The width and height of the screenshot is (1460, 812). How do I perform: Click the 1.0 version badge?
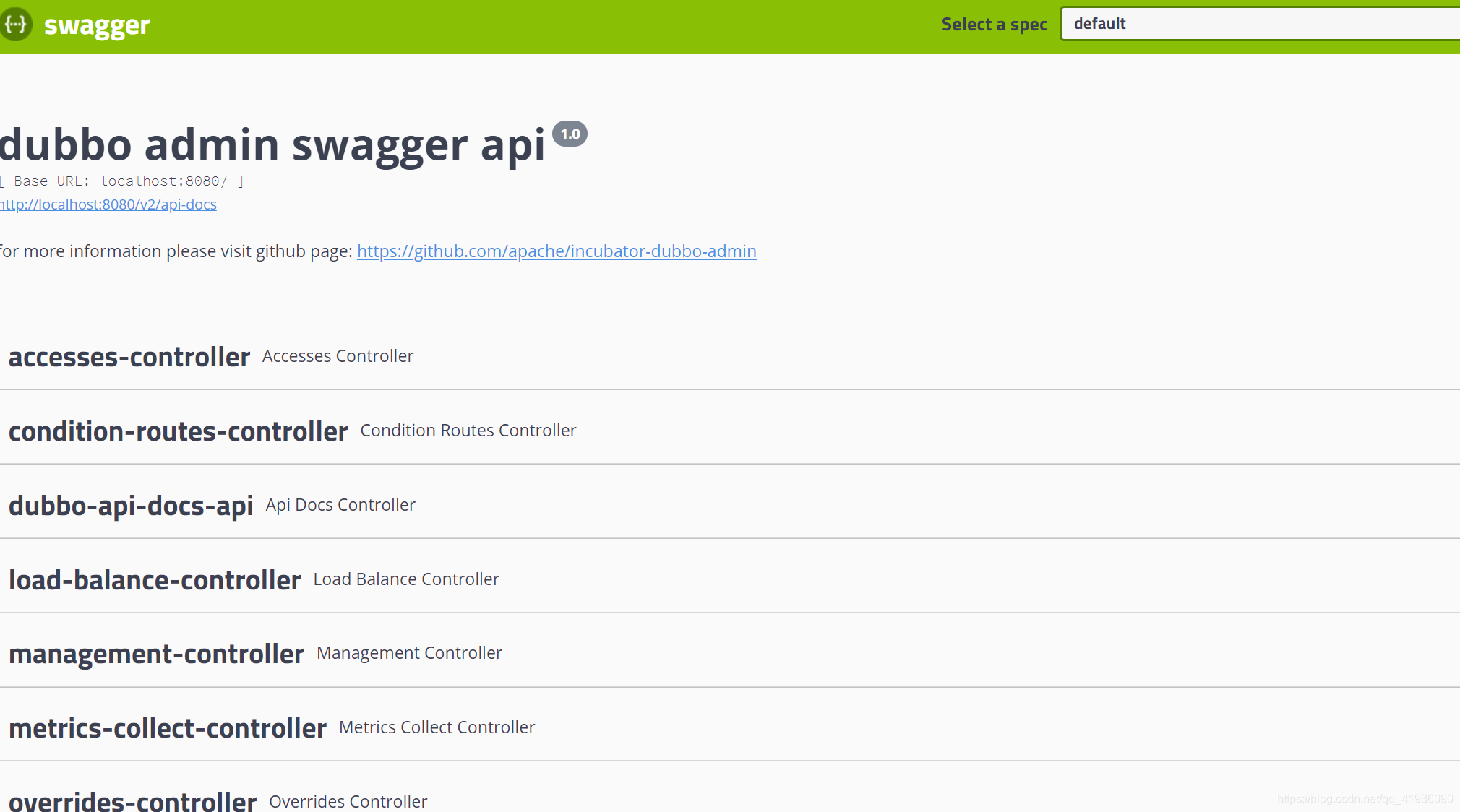pos(570,134)
